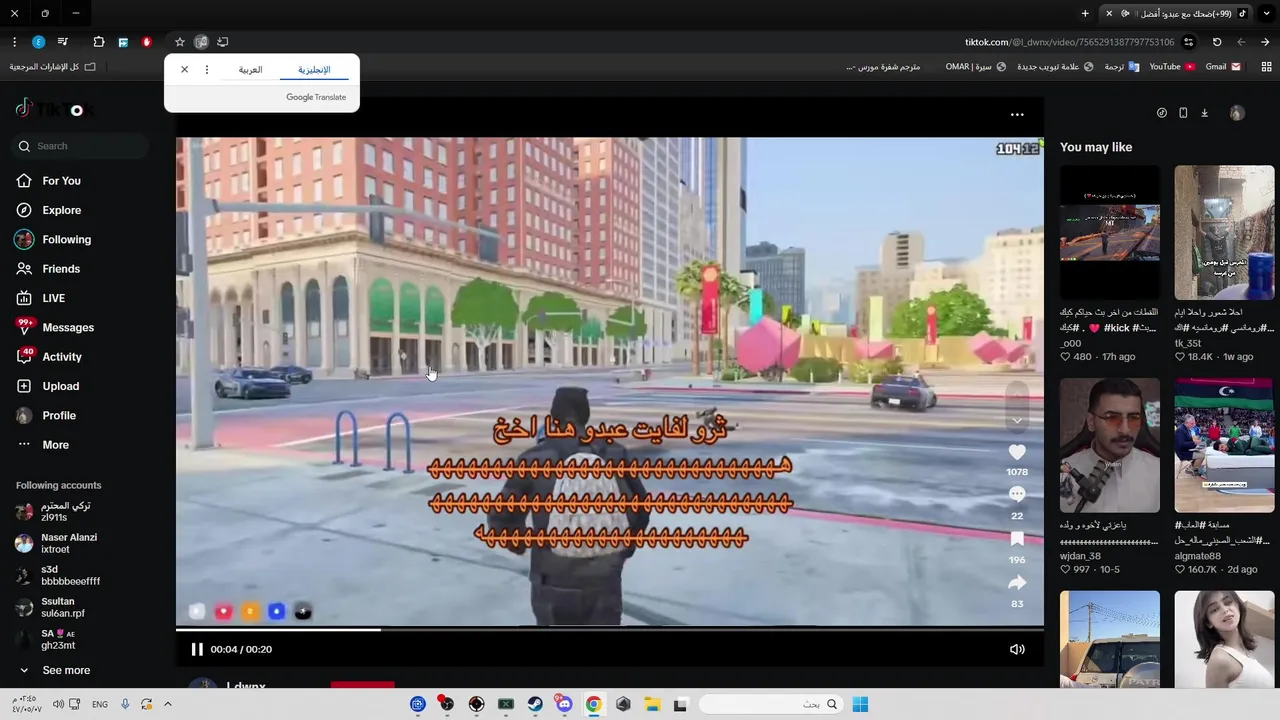This screenshot has width=1280, height=720.
Task: Open the profile avatar in header
Action: [1237, 113]
